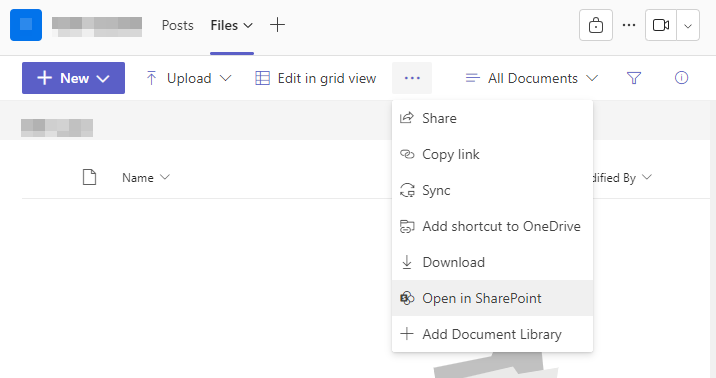This screenshot has width=716, height=378.
Task: Click the blurred folder breadcrumb
Action: point(57,128)
